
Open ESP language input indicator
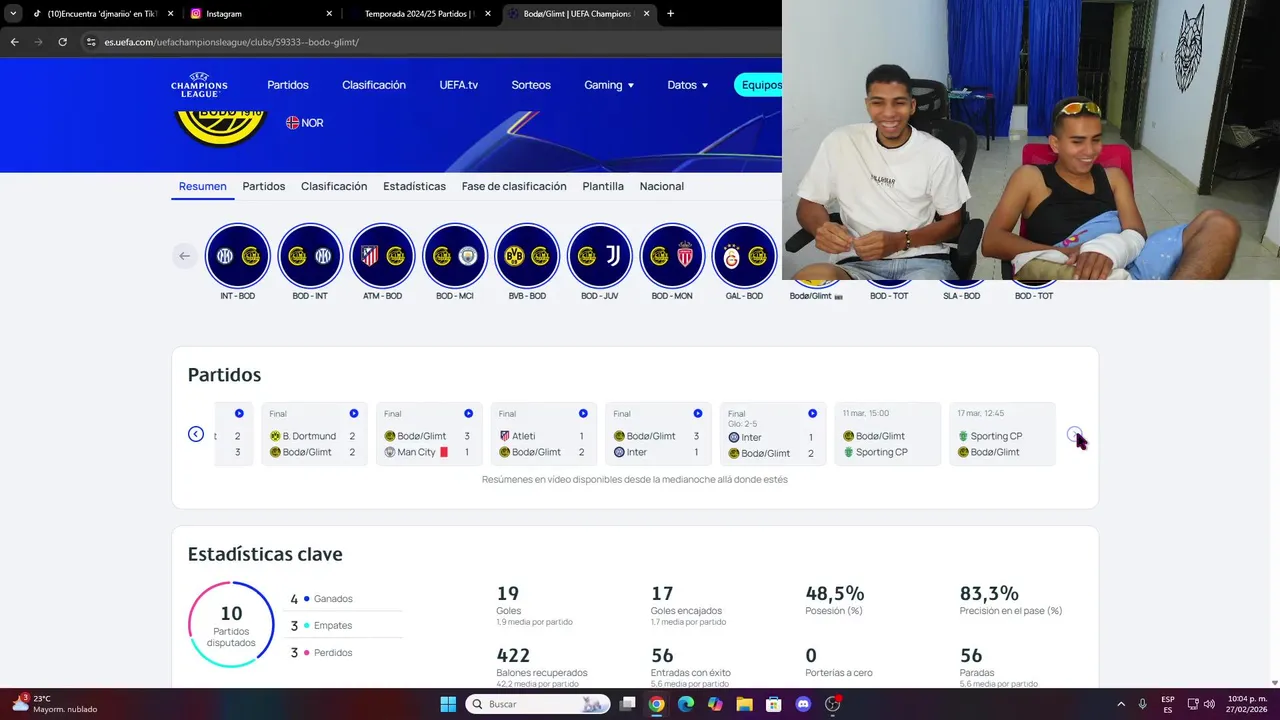tap(1168, 704)
